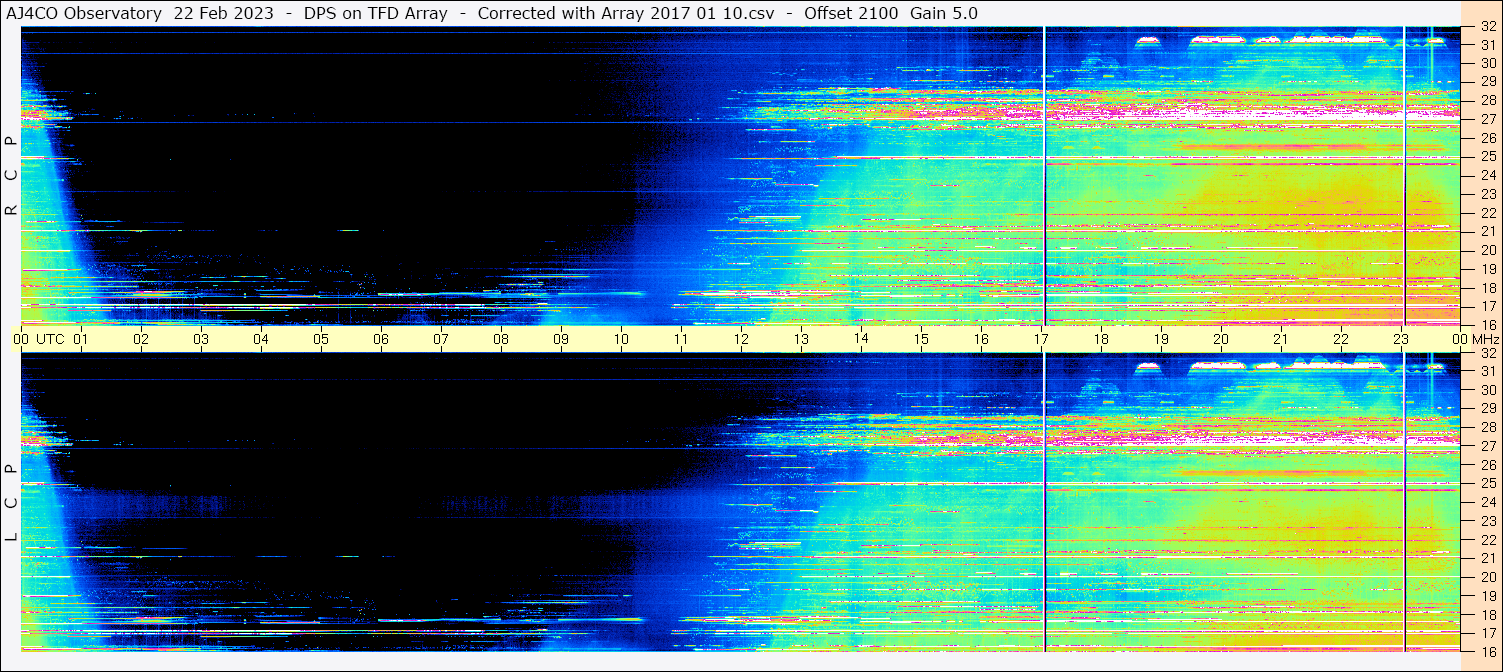Click the "AJ4CO Observatory" title text
Viewport: 1503px width, 672px height.
pos(84,13)
